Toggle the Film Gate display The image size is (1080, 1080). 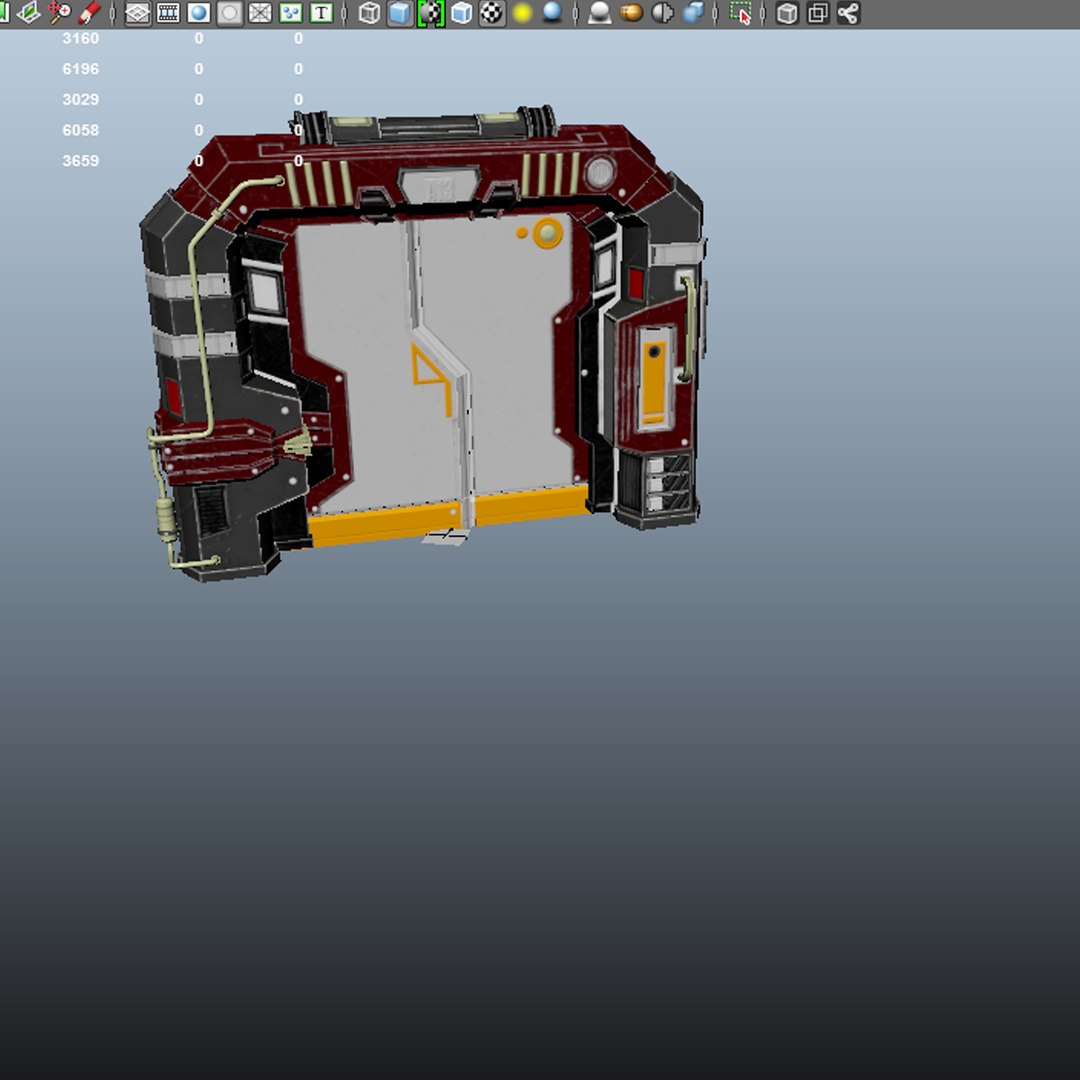(x=168, y=13)
